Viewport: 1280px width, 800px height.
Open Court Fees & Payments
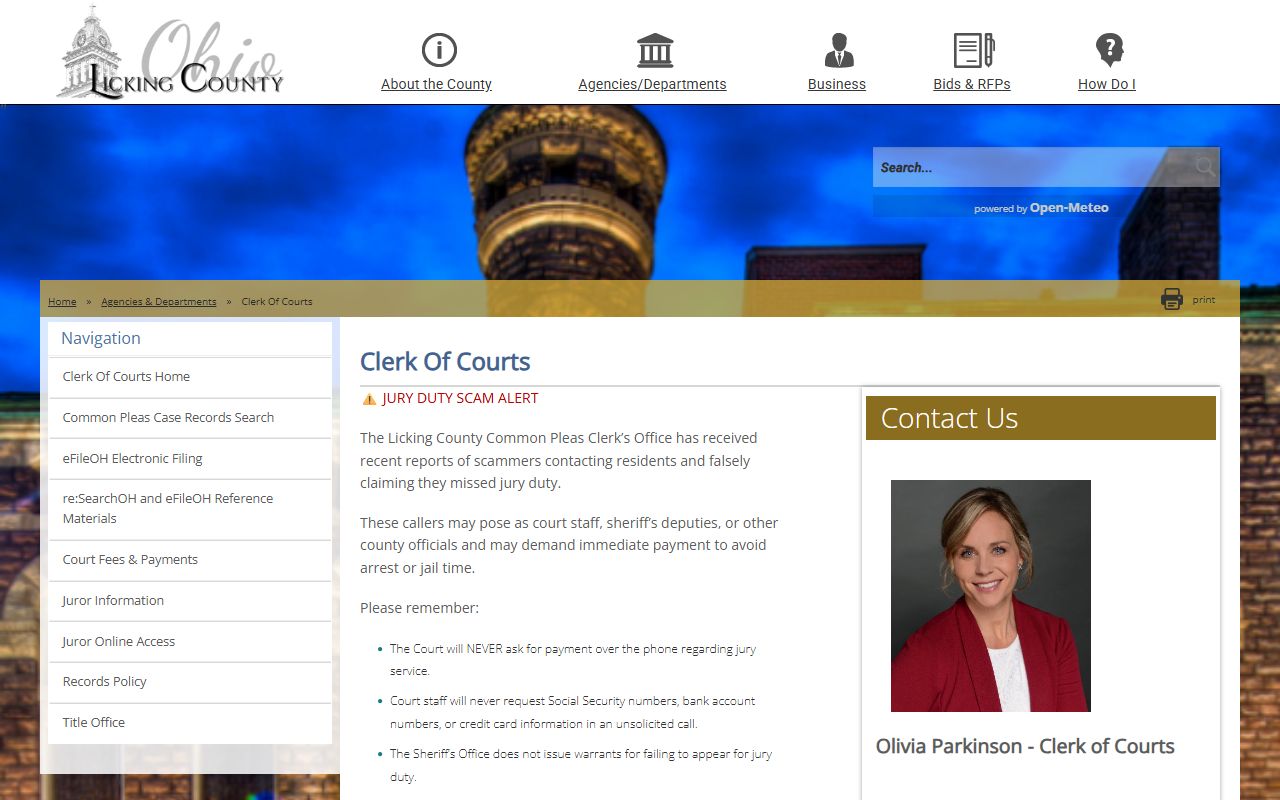pyautogui.click(x=190, y=560)
